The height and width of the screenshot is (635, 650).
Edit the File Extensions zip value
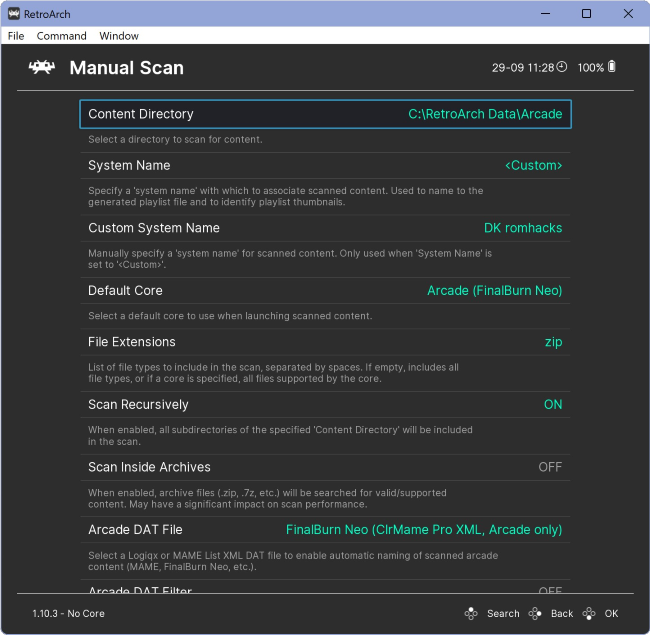click(553, 342)
